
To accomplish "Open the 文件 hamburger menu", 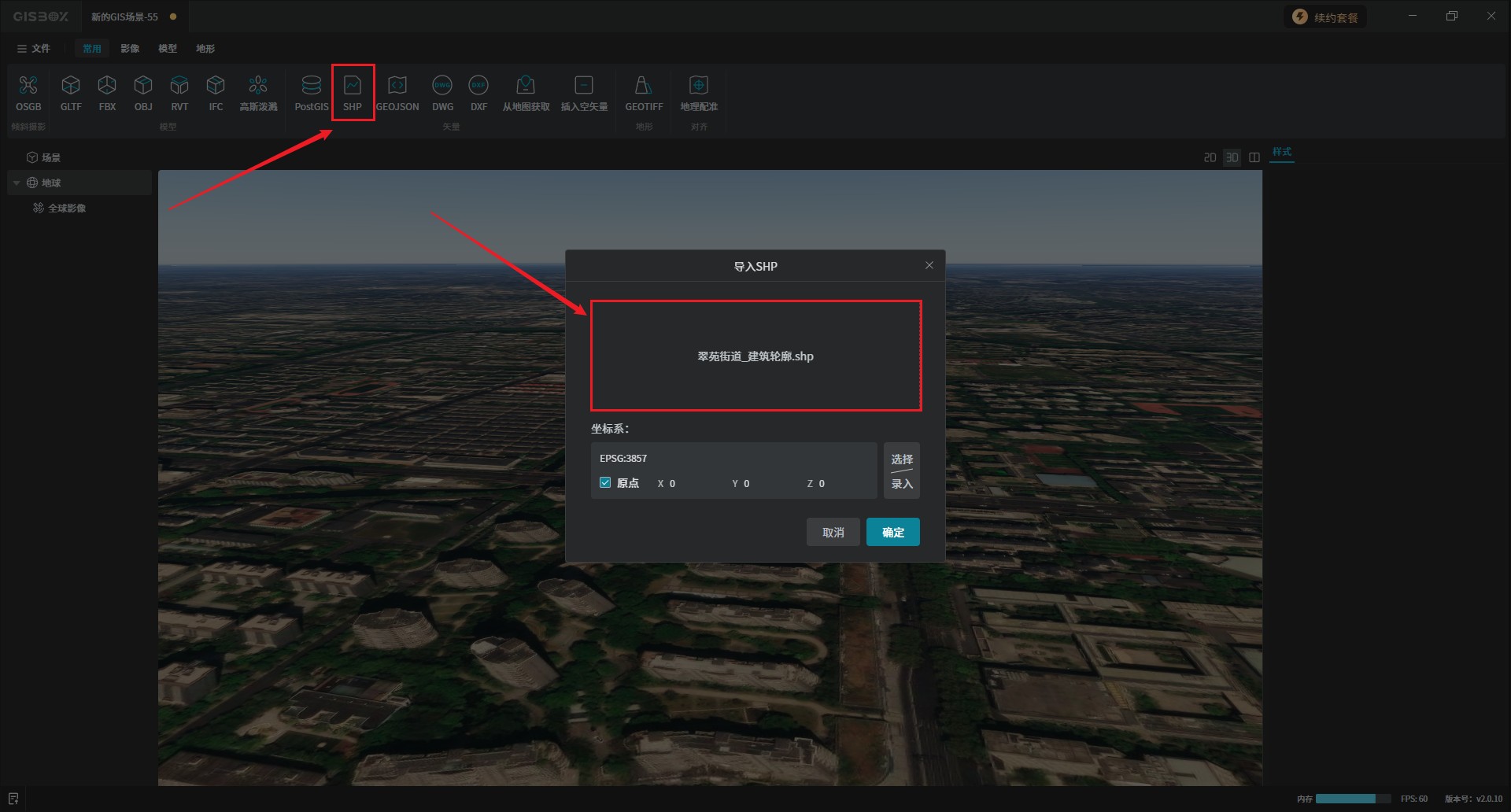I will point(33,49).
